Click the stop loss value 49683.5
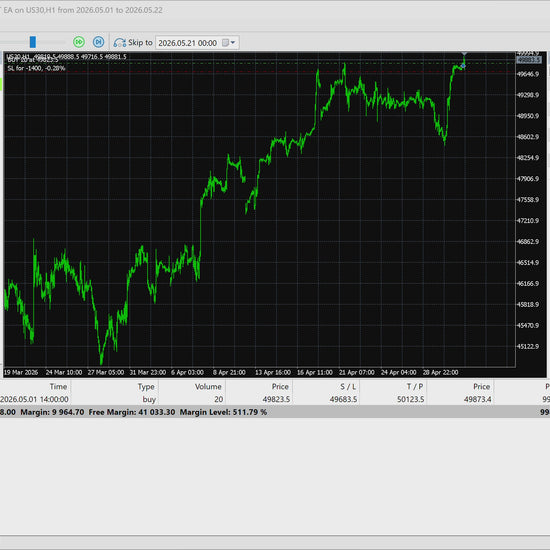The image size is (550, 550). [343, 399]
